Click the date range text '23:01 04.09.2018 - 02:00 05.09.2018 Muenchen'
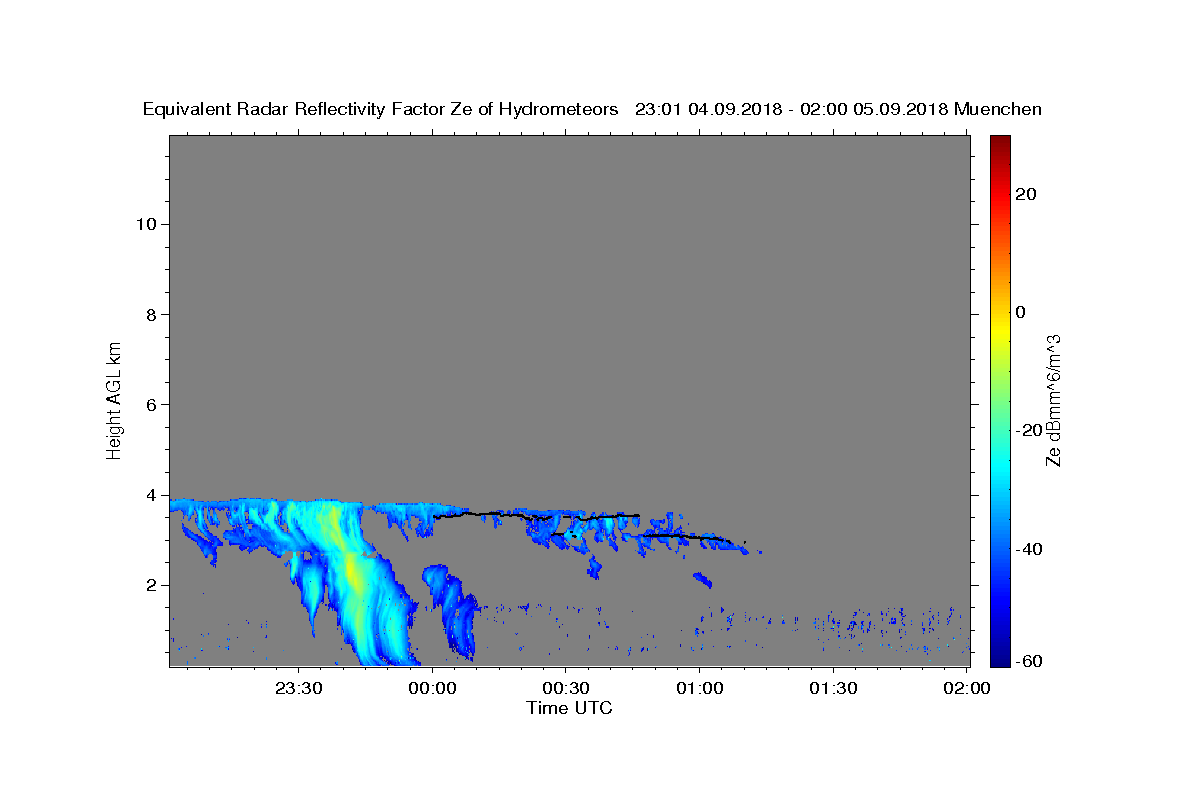The image size is (1200, 800). click(839, 110)
